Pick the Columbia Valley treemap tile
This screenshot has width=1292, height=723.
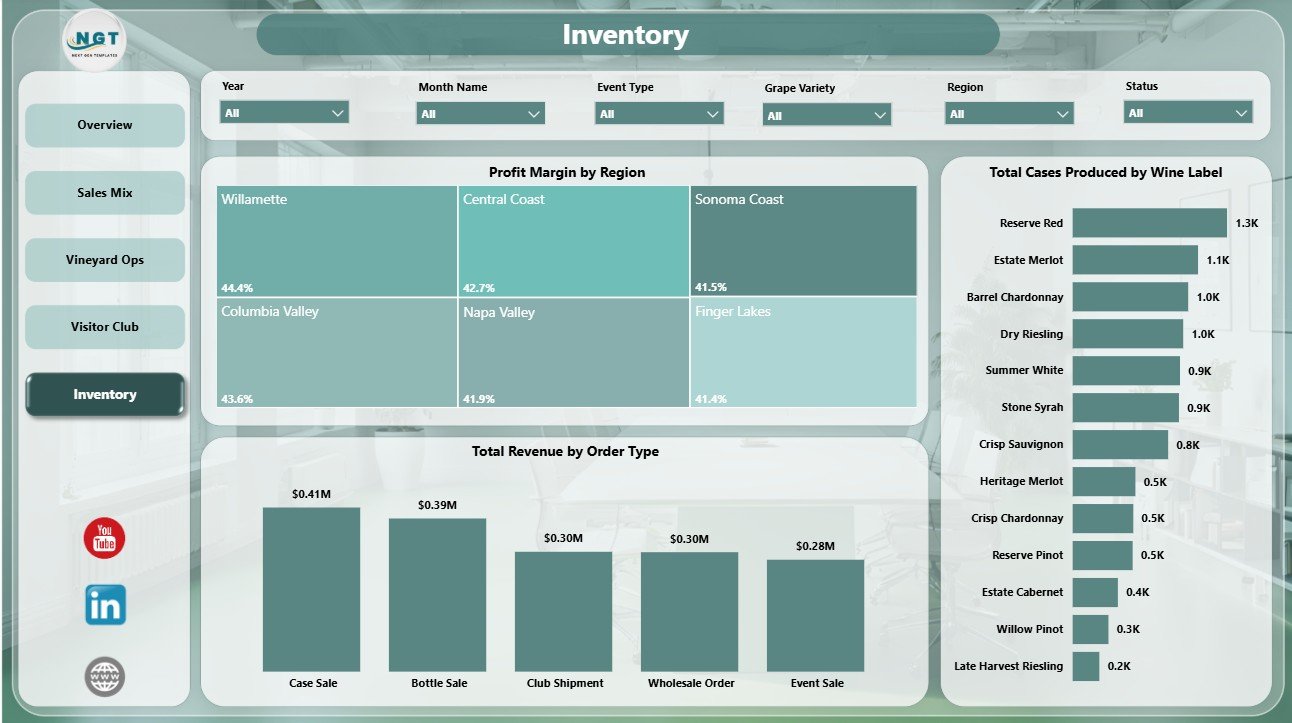pos(337,352)
